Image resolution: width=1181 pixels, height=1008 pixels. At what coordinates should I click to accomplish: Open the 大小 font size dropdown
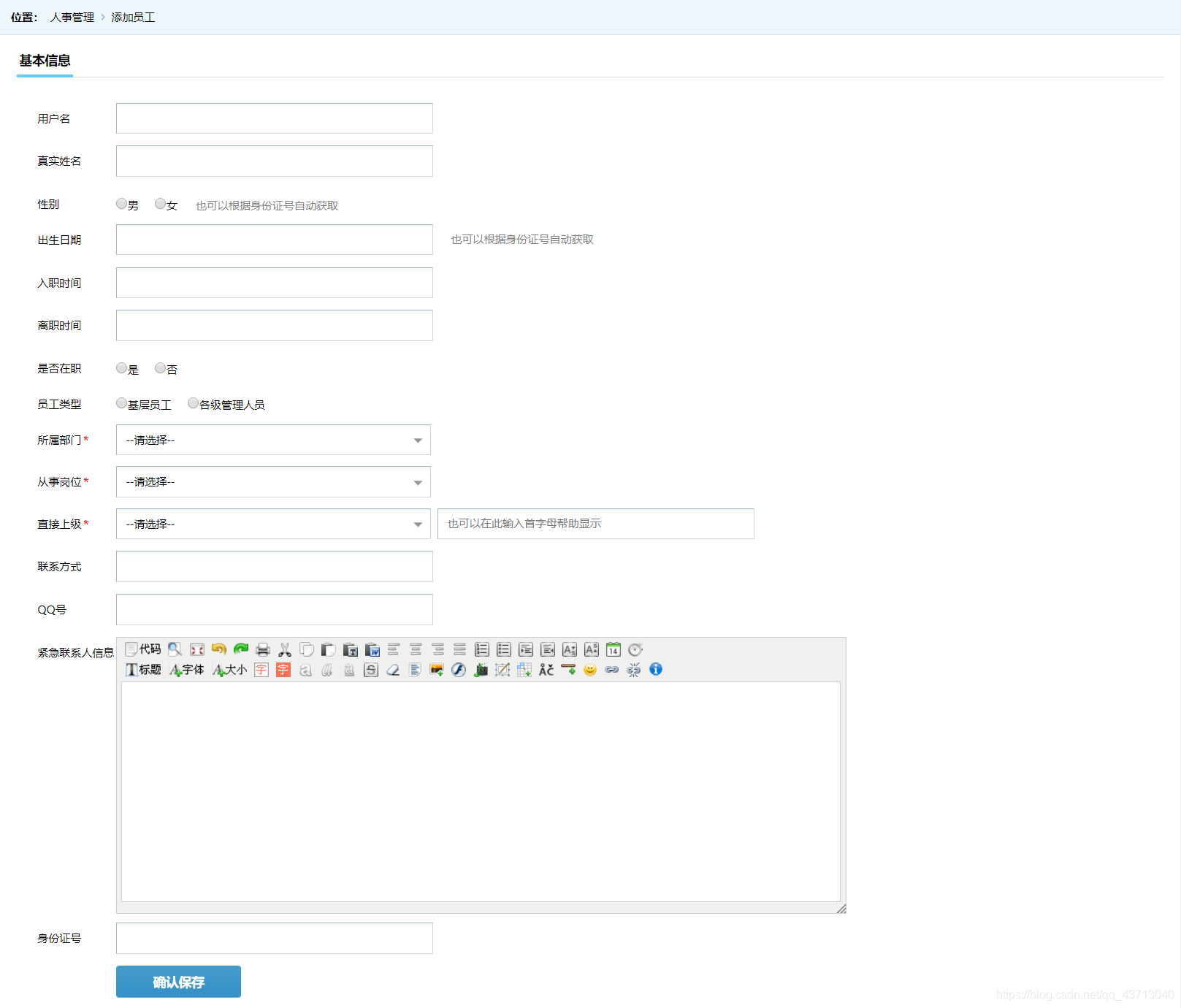tap(230, 670)
